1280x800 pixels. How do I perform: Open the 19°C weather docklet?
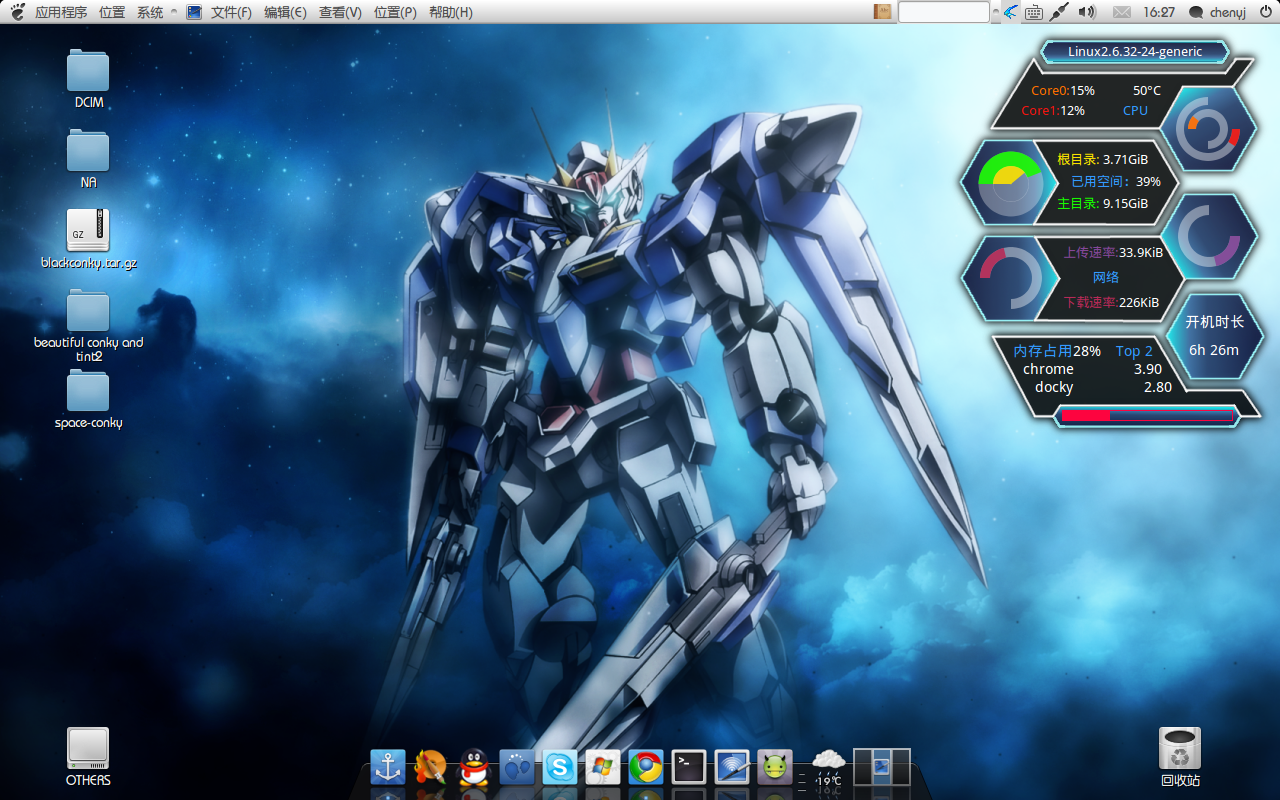coord(828,768)
